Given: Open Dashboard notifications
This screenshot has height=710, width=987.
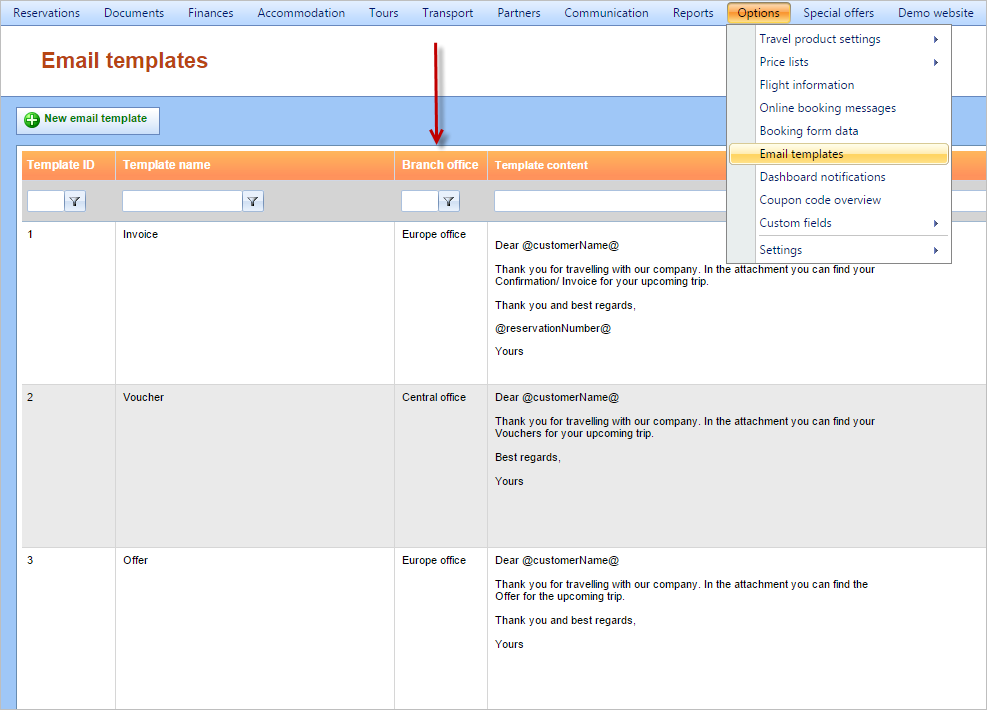Looking at the screenshot, I should tap(839, 177).
